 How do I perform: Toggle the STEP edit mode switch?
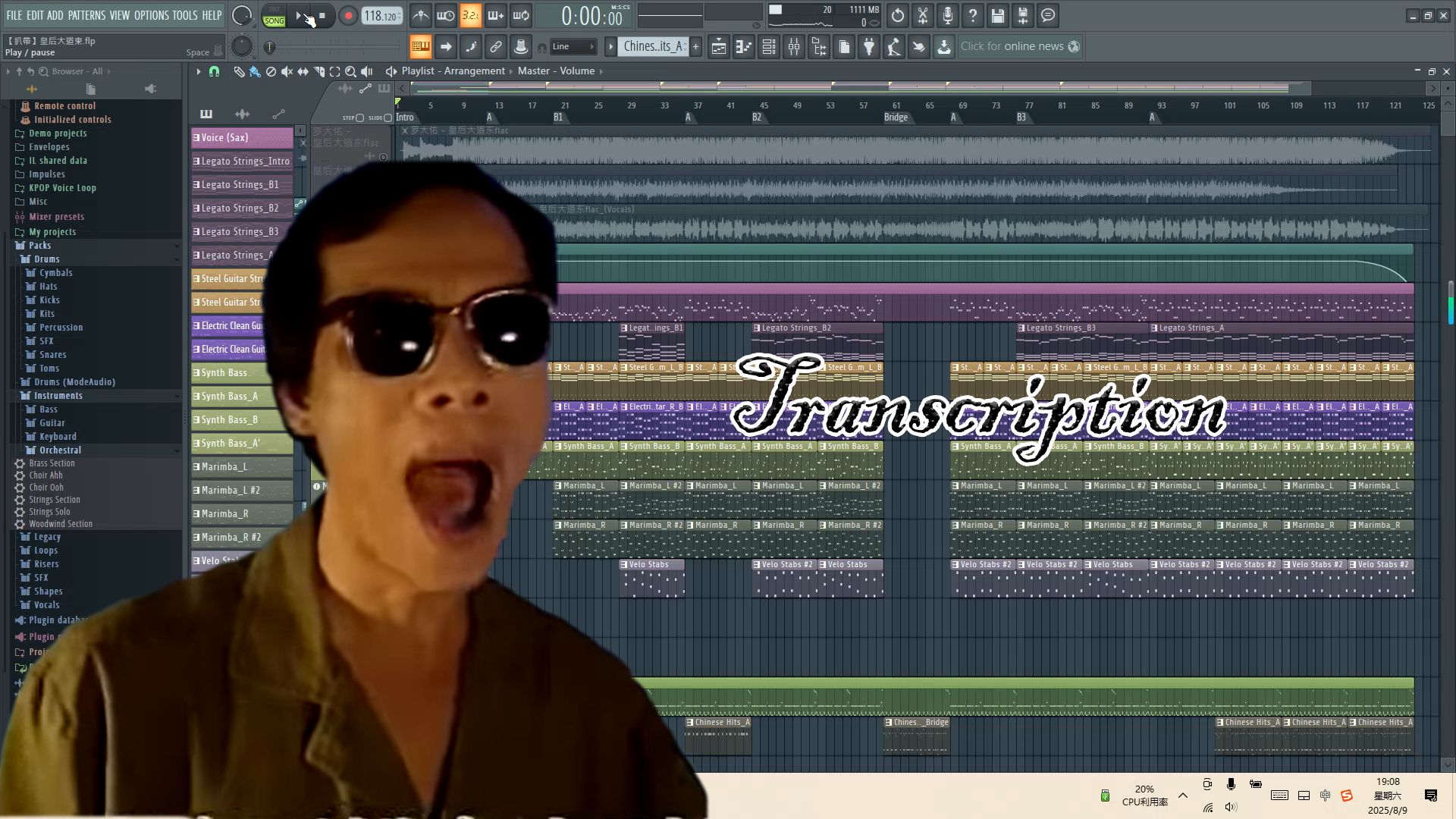359,118
